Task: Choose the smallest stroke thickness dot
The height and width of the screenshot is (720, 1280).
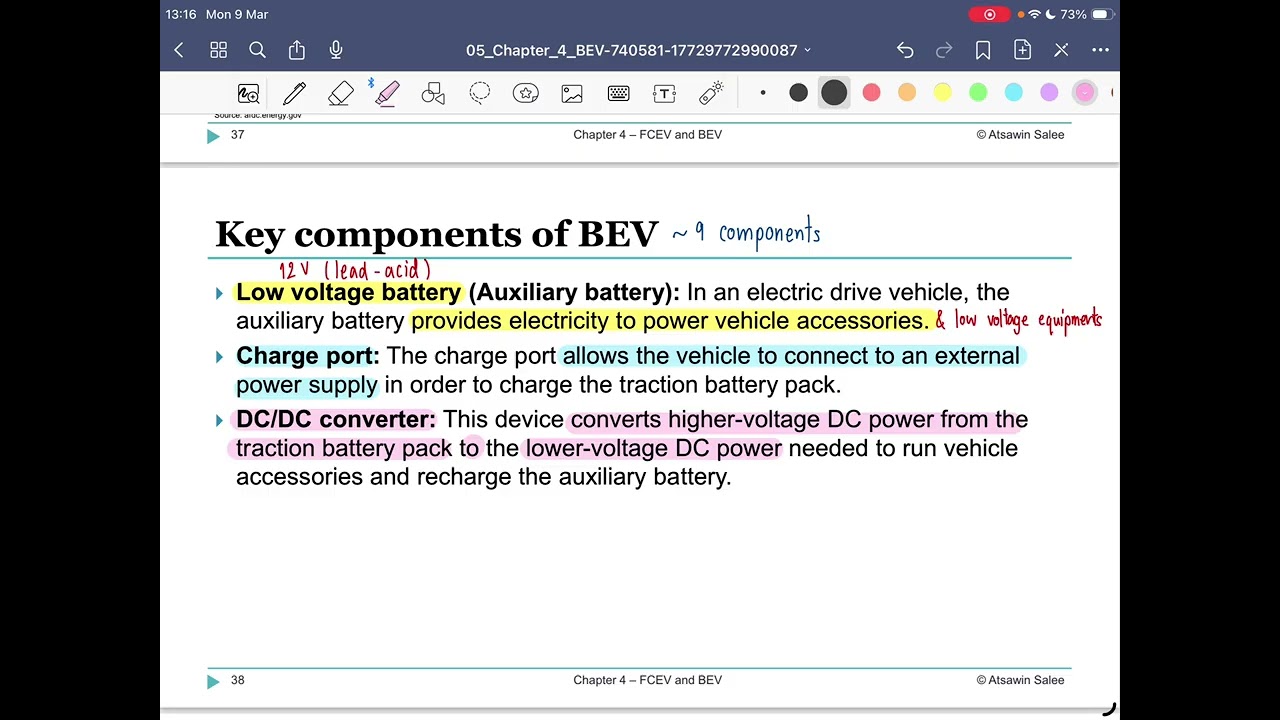Action: click(763, 93)
